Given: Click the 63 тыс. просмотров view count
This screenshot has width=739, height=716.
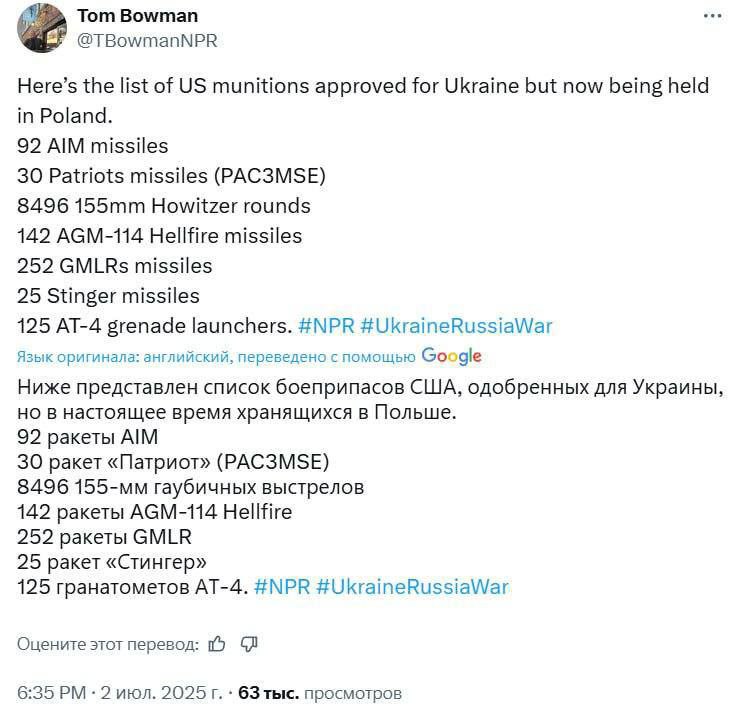Looking at the screenshot, I should [x=320, y=693].
